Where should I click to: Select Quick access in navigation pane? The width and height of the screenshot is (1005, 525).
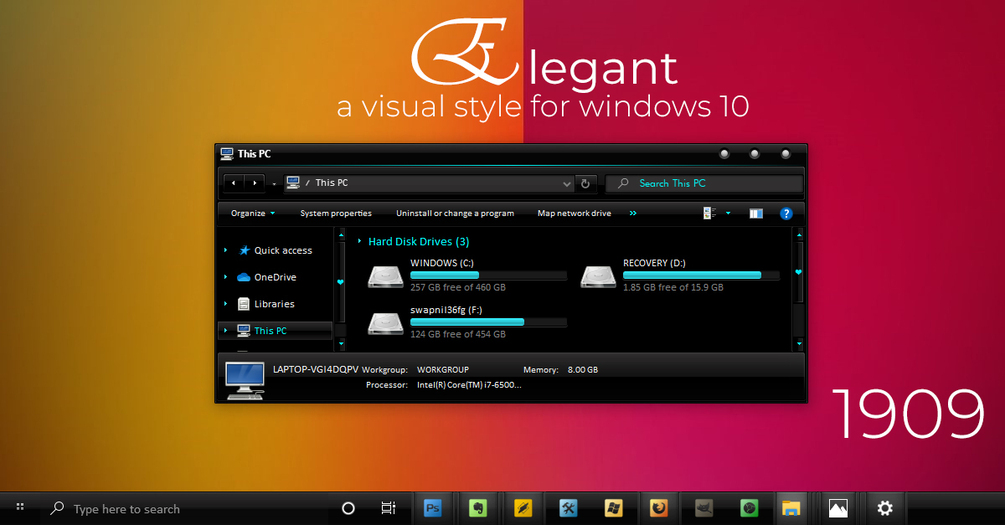pos(283,251)
